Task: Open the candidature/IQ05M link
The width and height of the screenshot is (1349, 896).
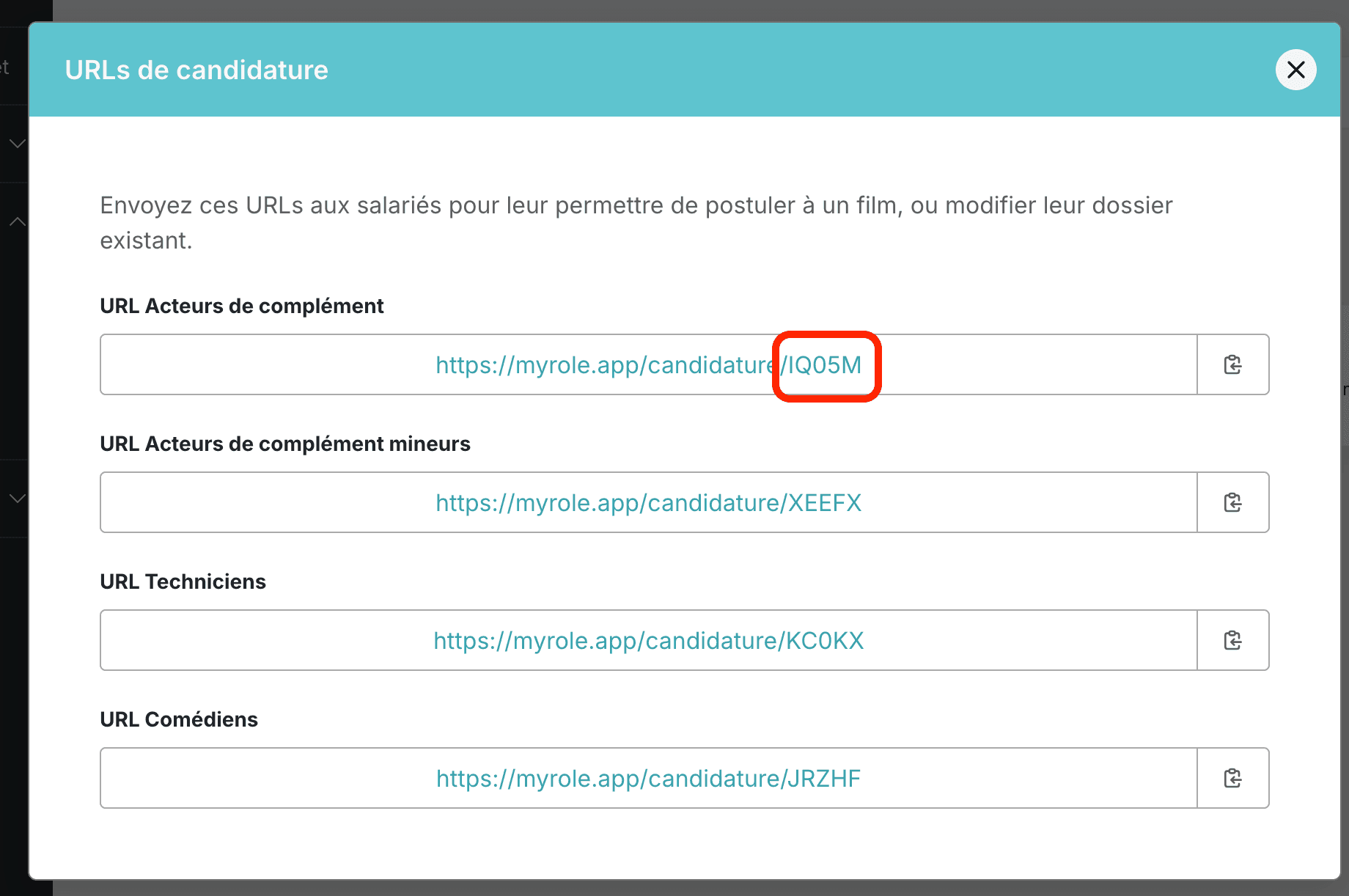Action: tap(649, 364)
